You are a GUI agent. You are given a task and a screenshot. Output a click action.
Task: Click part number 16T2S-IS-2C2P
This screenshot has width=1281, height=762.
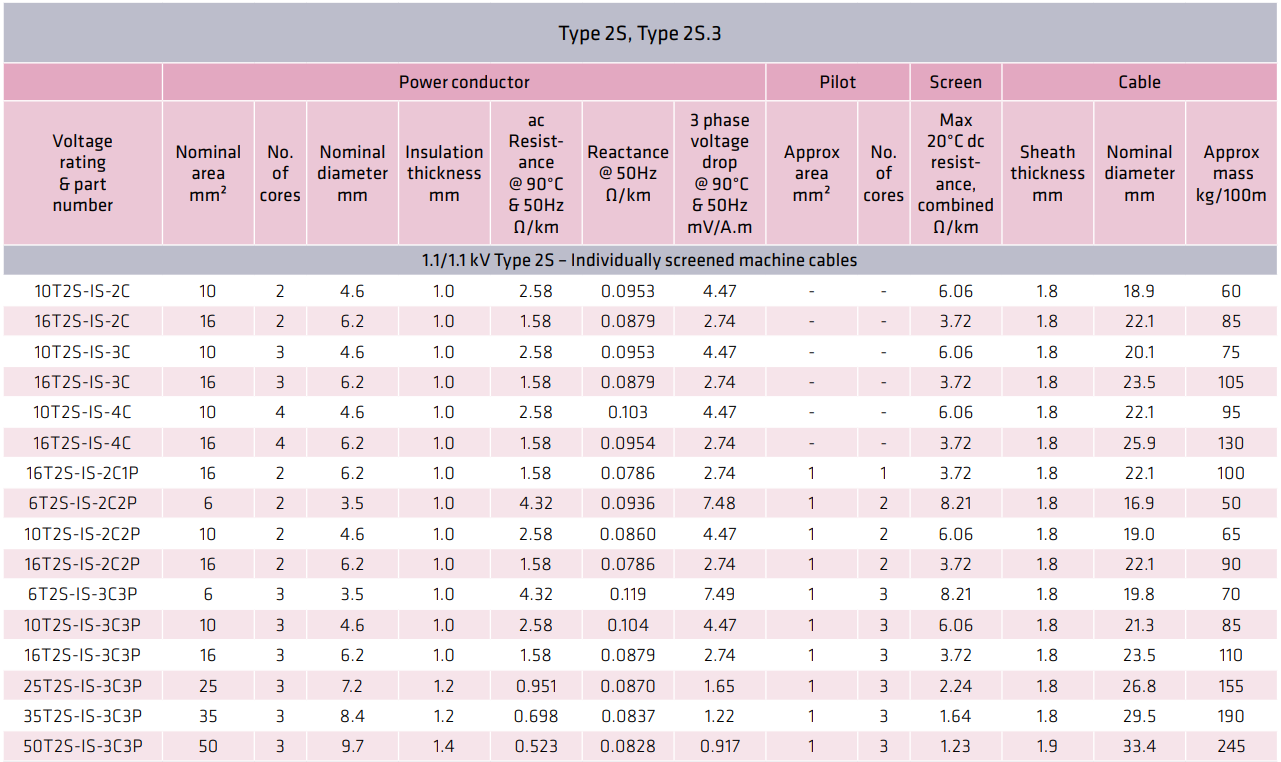click(83, 564)
